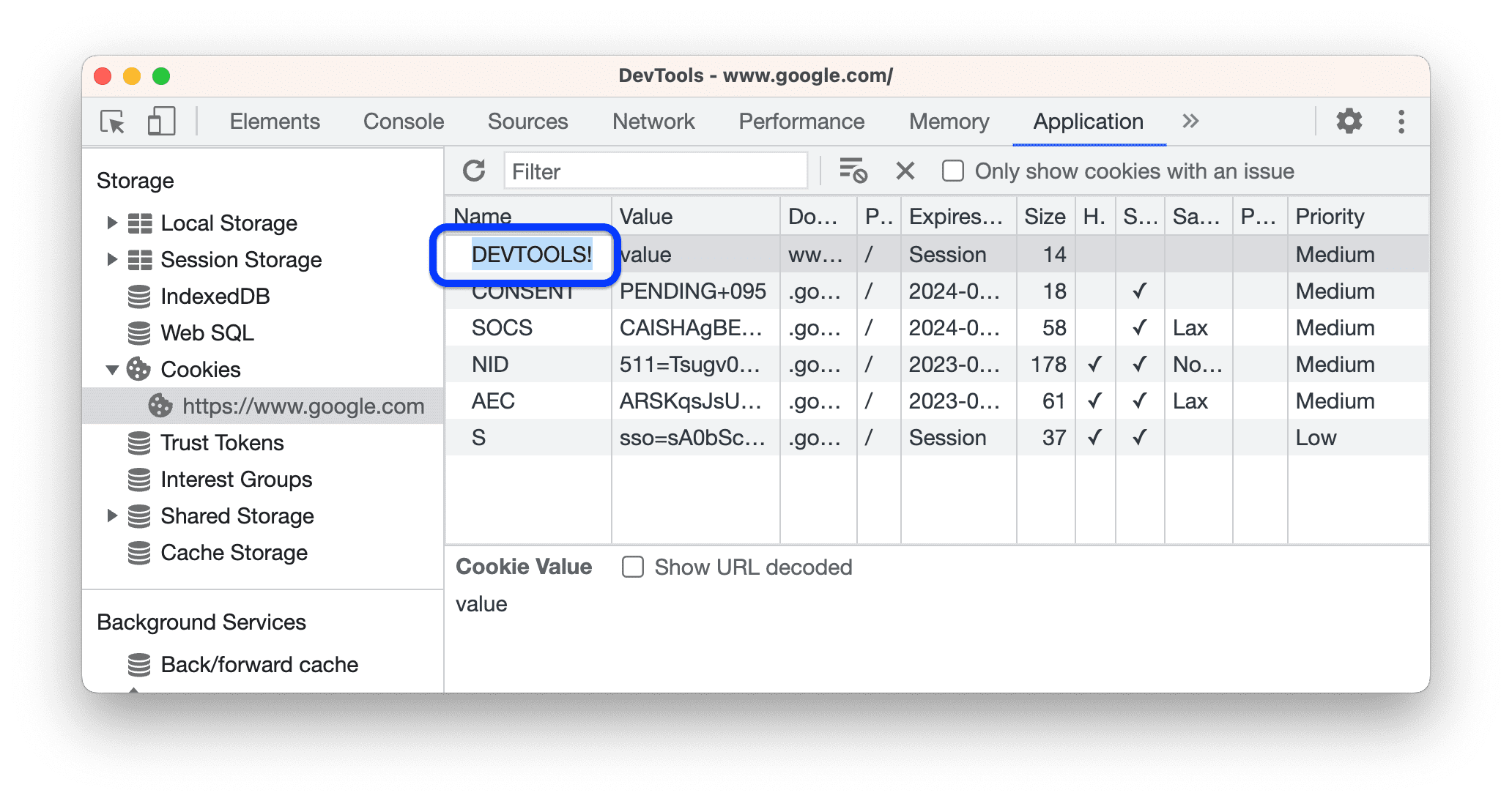Toggle Show URL decoded checkbox

631,567
